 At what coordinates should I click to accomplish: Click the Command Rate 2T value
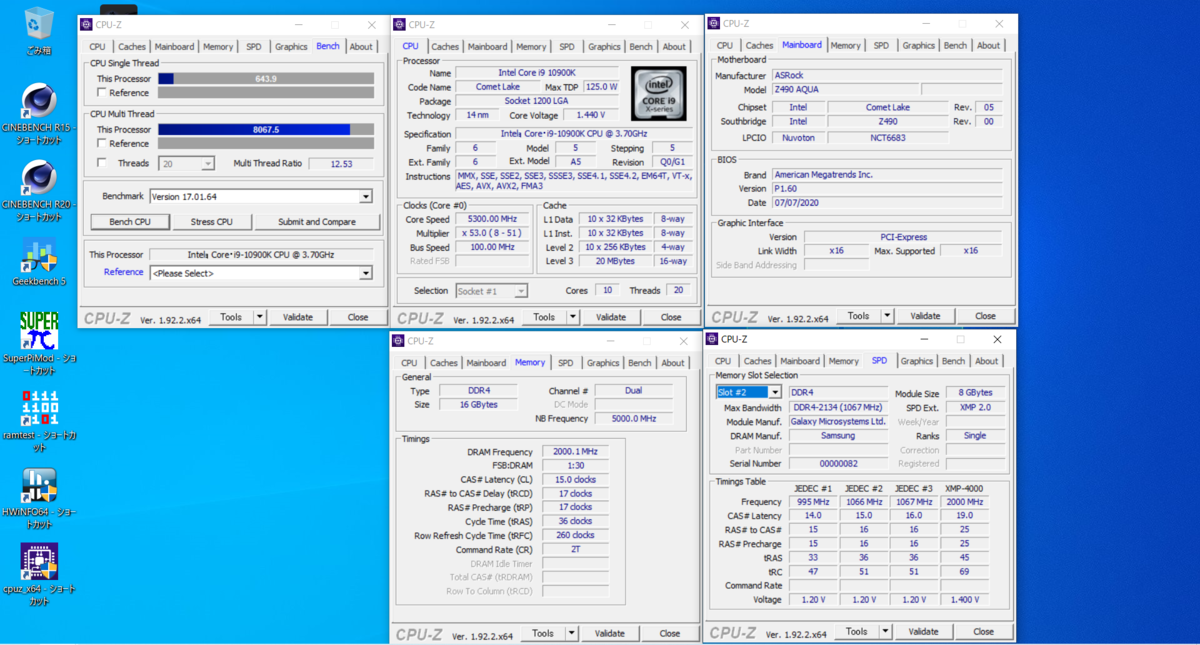click(x=575, y=550)
